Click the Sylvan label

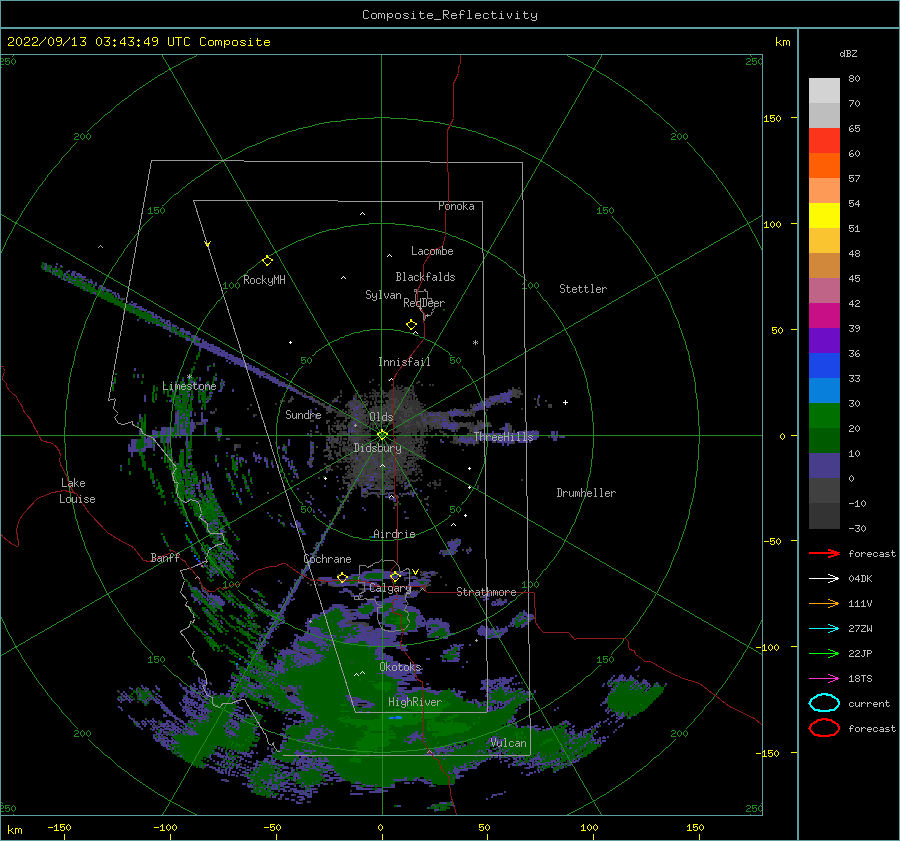(383, 295)
